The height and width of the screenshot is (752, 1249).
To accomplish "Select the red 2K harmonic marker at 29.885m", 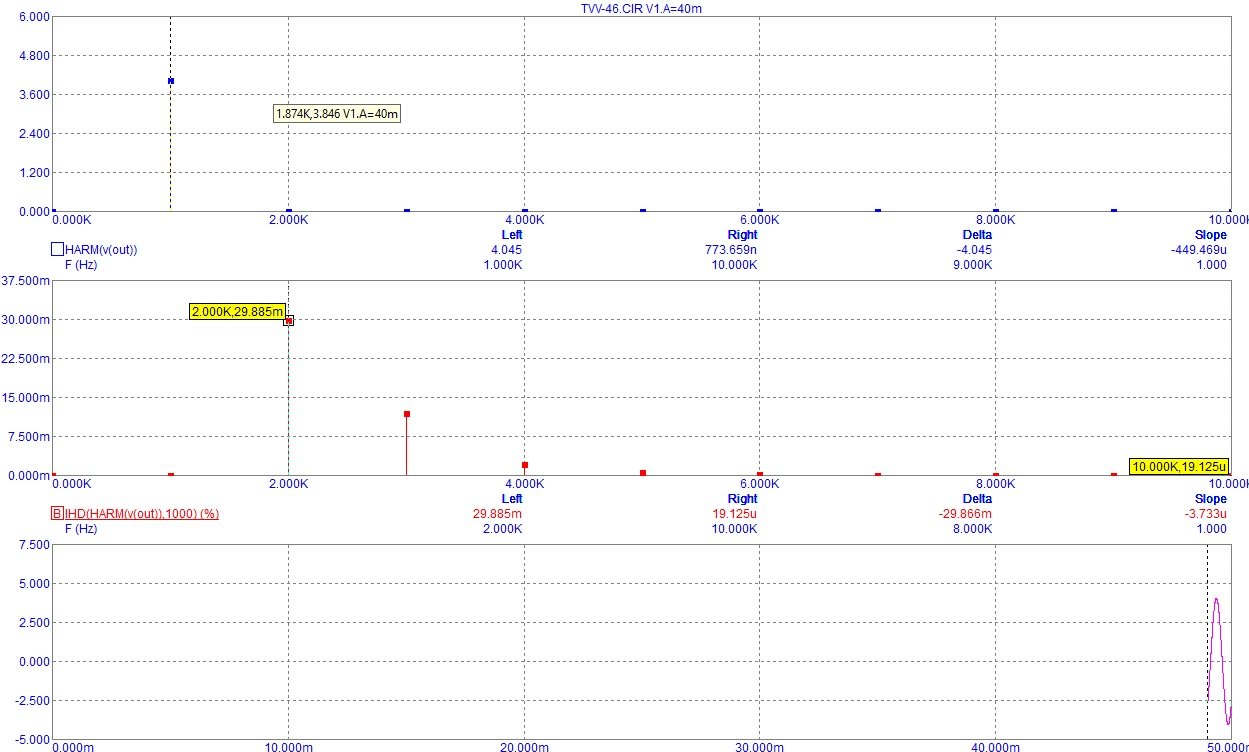I will 289,321.
